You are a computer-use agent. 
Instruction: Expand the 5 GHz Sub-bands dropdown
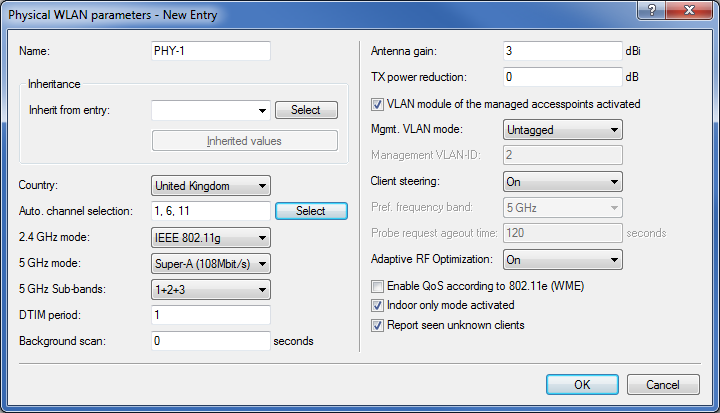click(x=211, y=289)
